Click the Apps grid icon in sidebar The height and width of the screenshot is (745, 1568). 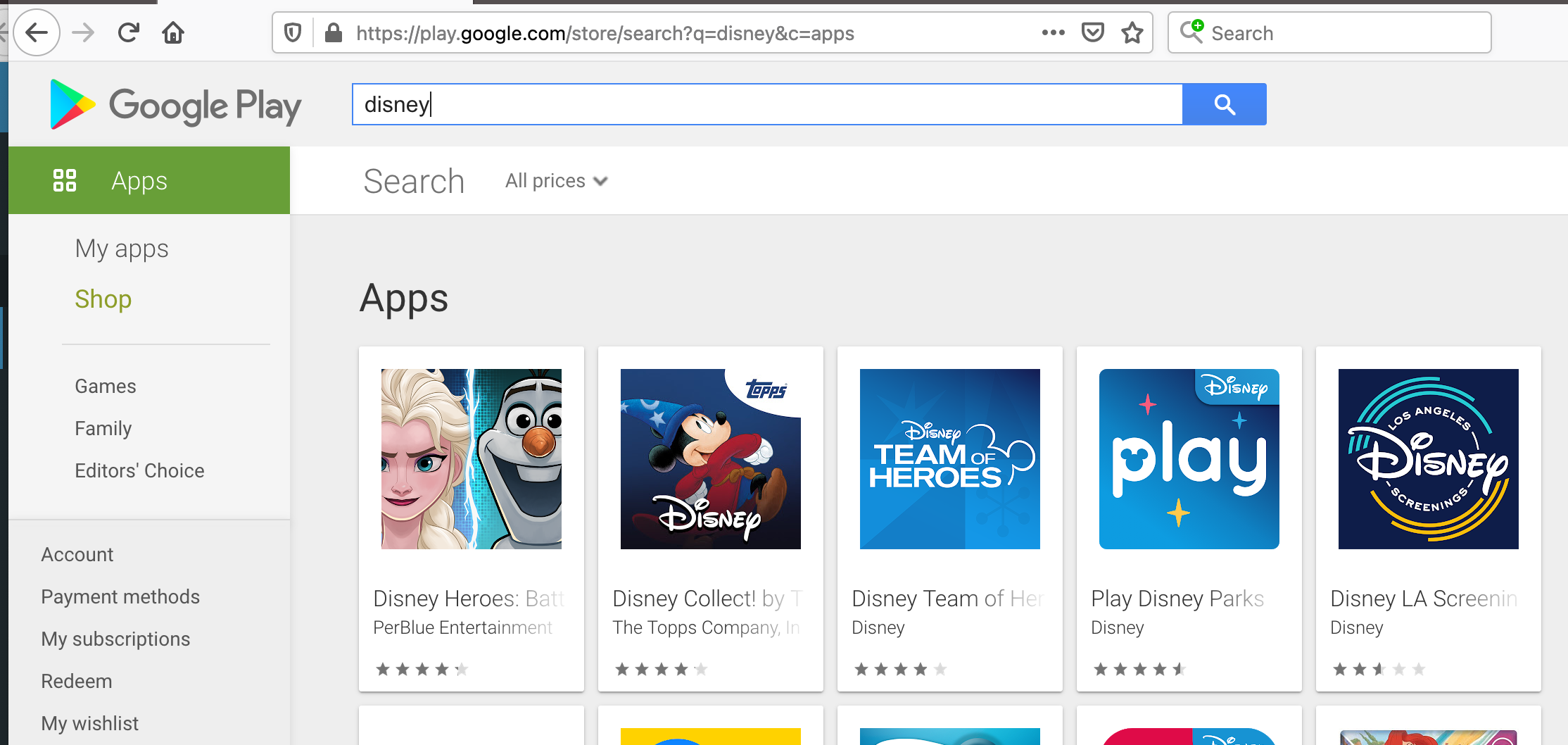click(65, 180)
